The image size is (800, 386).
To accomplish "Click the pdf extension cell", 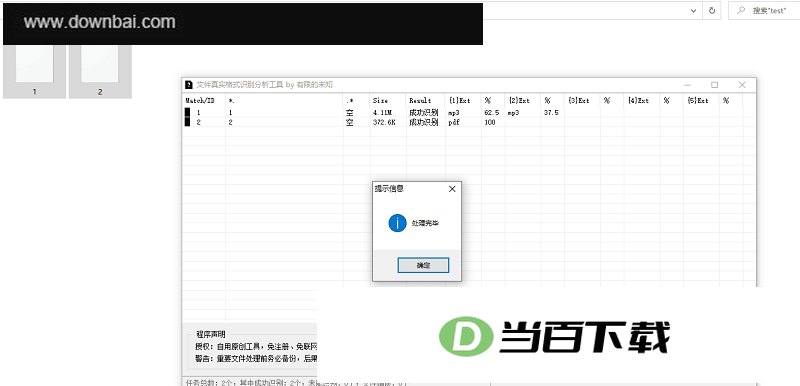I will point(454,123).
